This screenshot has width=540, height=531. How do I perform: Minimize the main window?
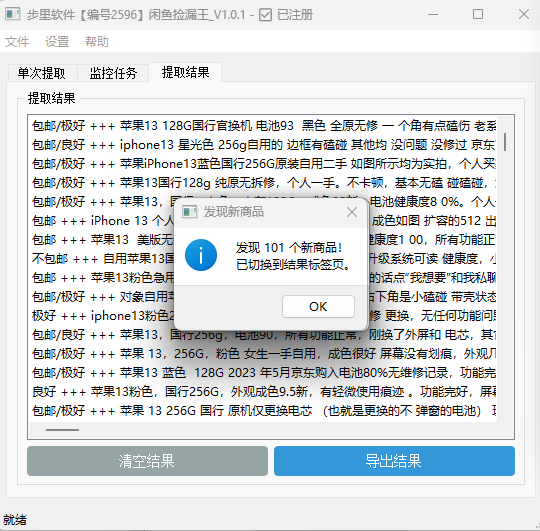(x=433, y=14)
